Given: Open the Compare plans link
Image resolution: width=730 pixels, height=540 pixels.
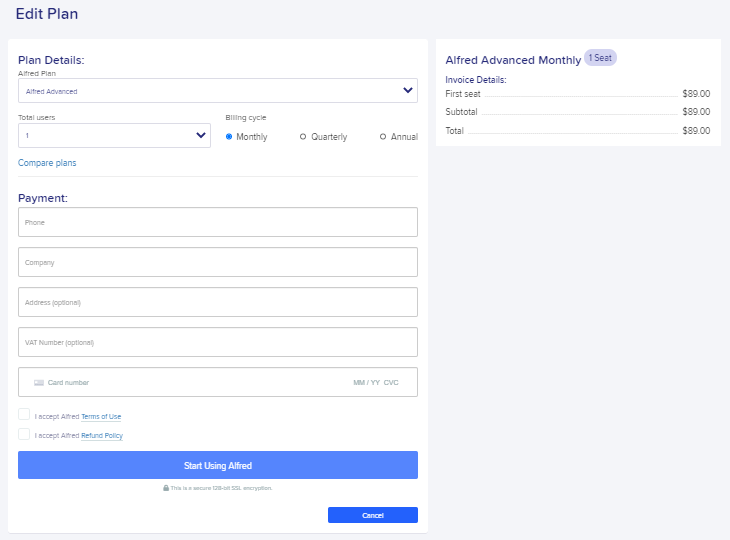Looking at the screenshot, I should pos(47,163).
